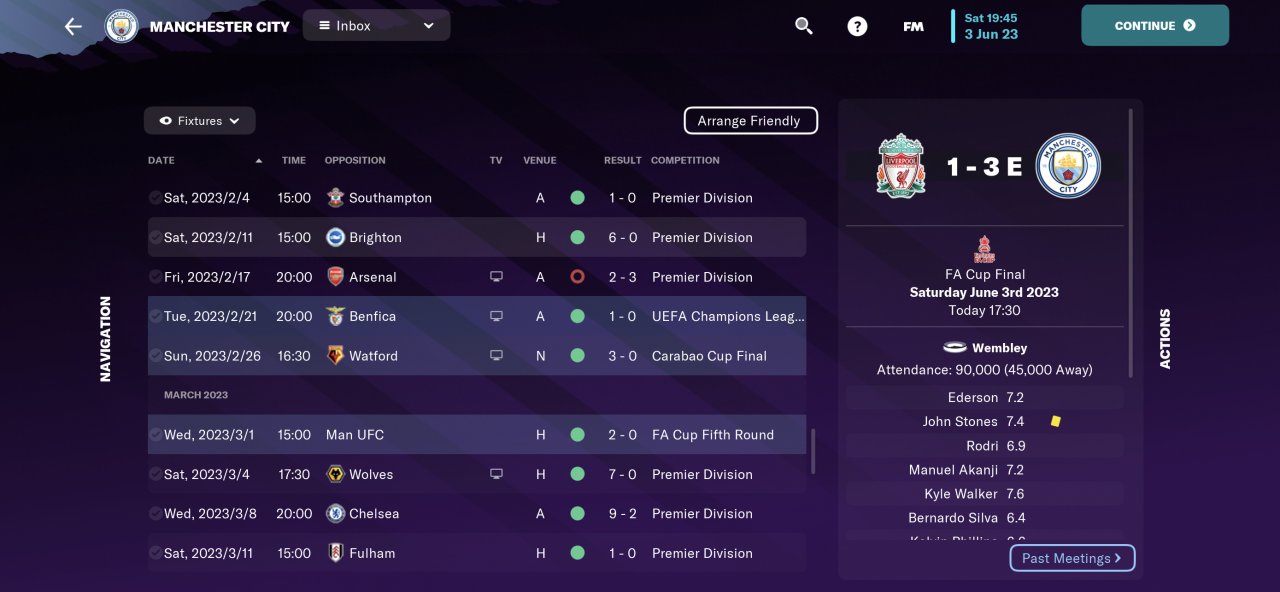Viewport: 1280px width, 592px height.
Task: Toggle the checkmark on Chelsea fixture row
Action: tap(155, 514)
